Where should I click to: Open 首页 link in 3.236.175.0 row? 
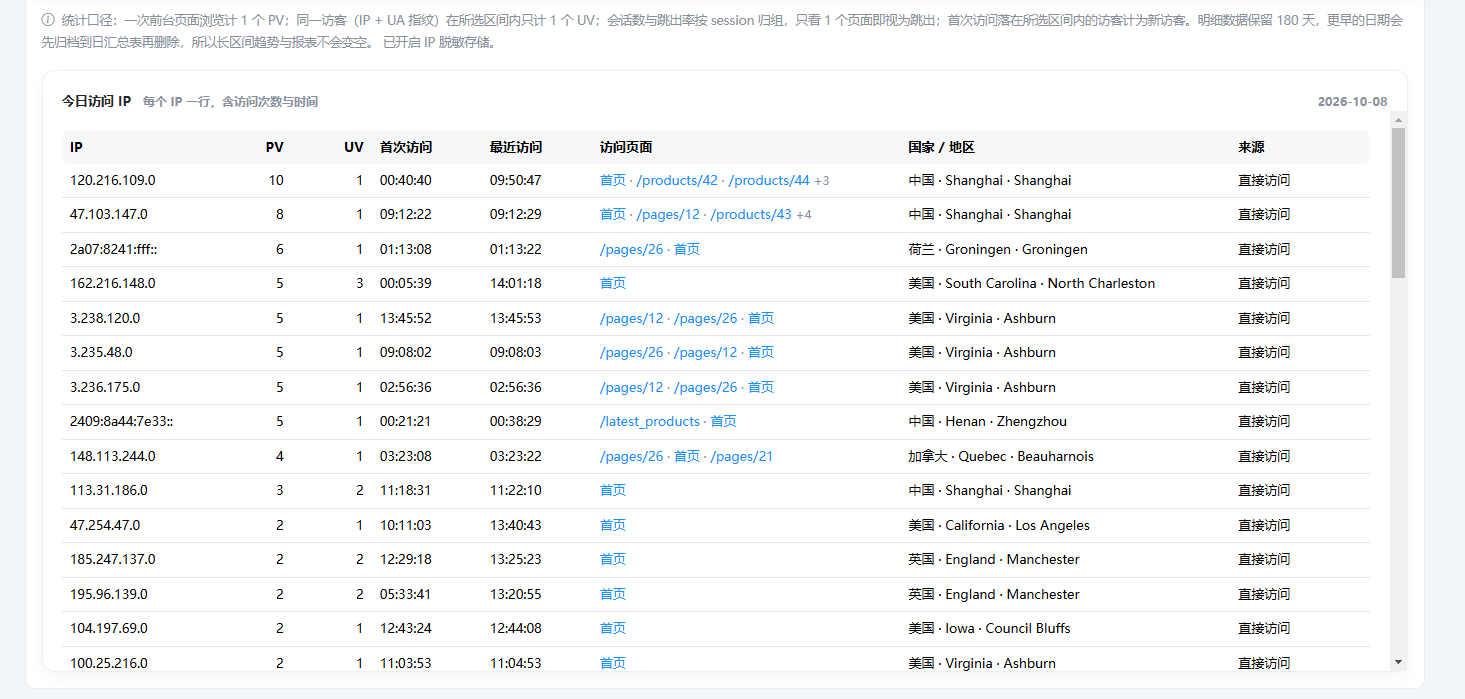click(x=761, y=388)
